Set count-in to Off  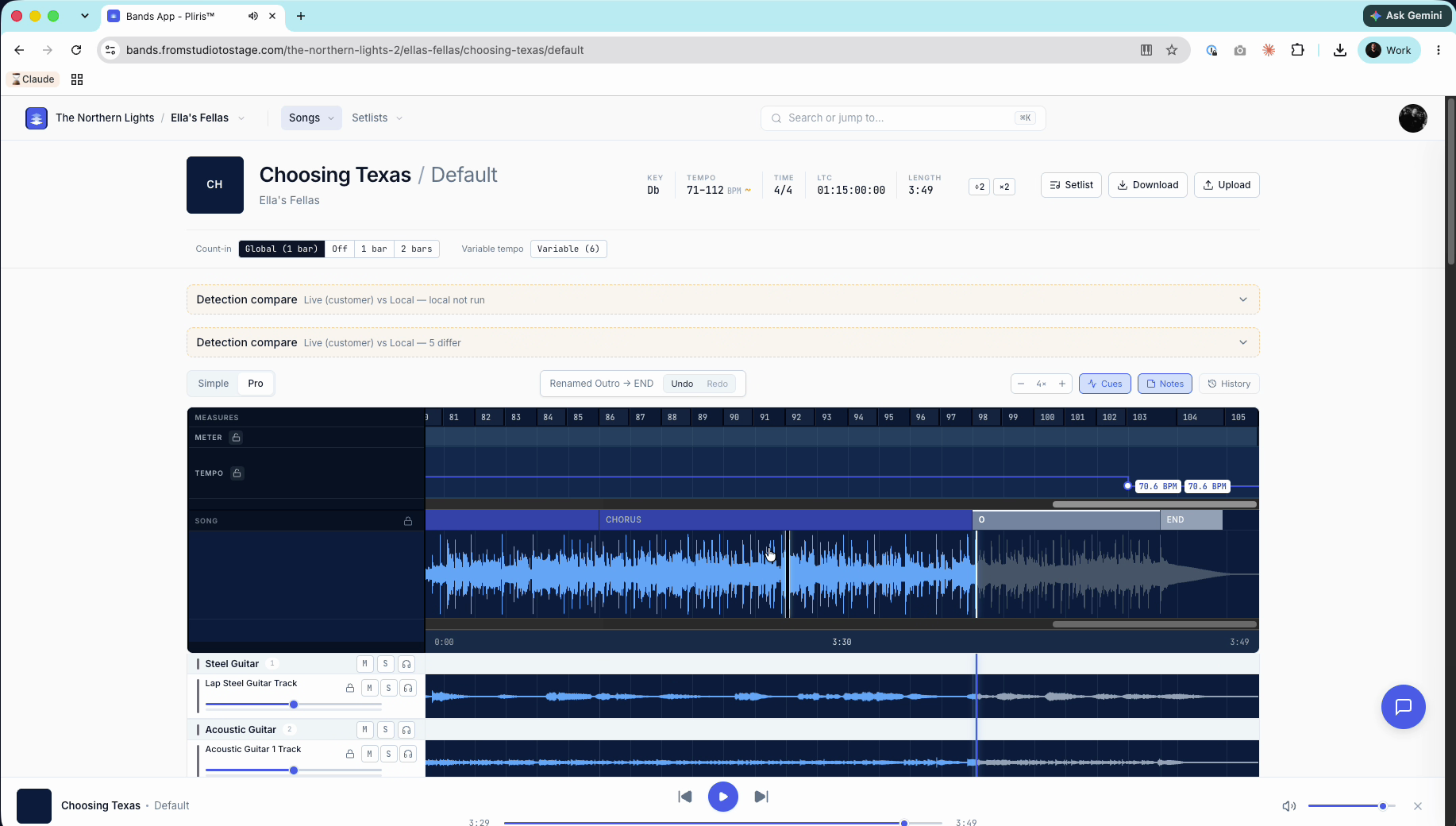pyautogui.click(x=340, y=249)
